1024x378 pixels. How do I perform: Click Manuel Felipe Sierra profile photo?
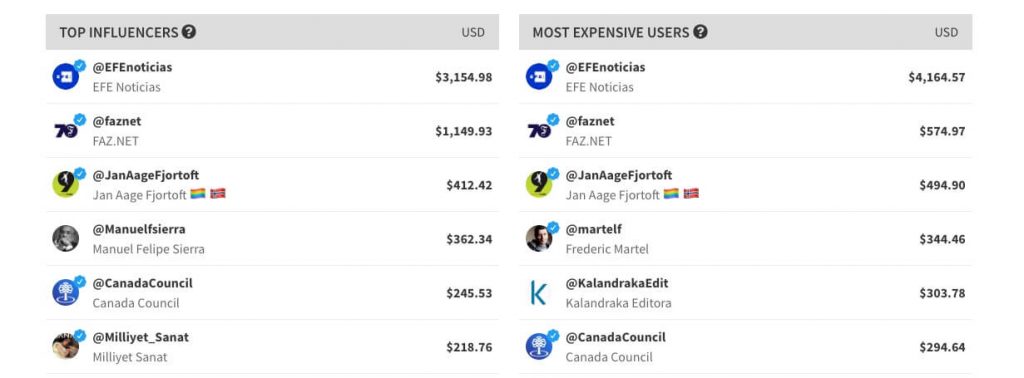pos(66,238)
